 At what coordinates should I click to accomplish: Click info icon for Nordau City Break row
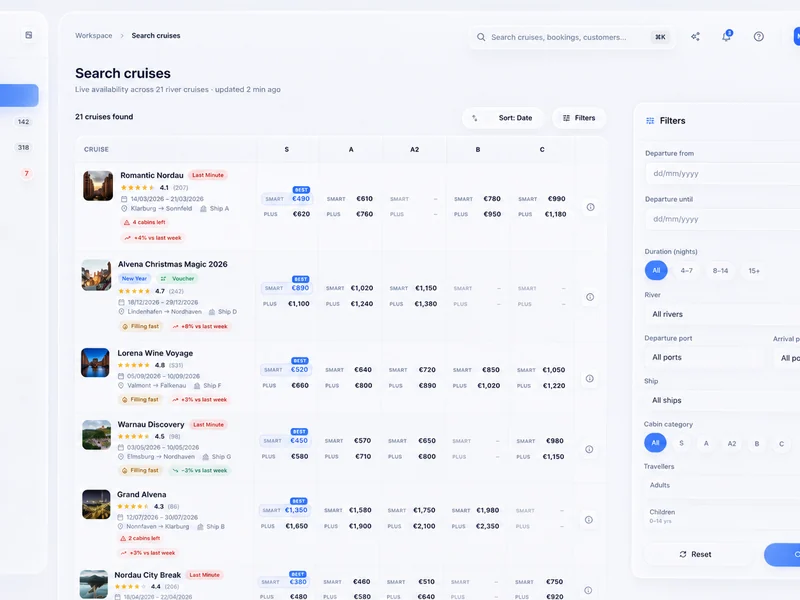click(x=588, y=590)
